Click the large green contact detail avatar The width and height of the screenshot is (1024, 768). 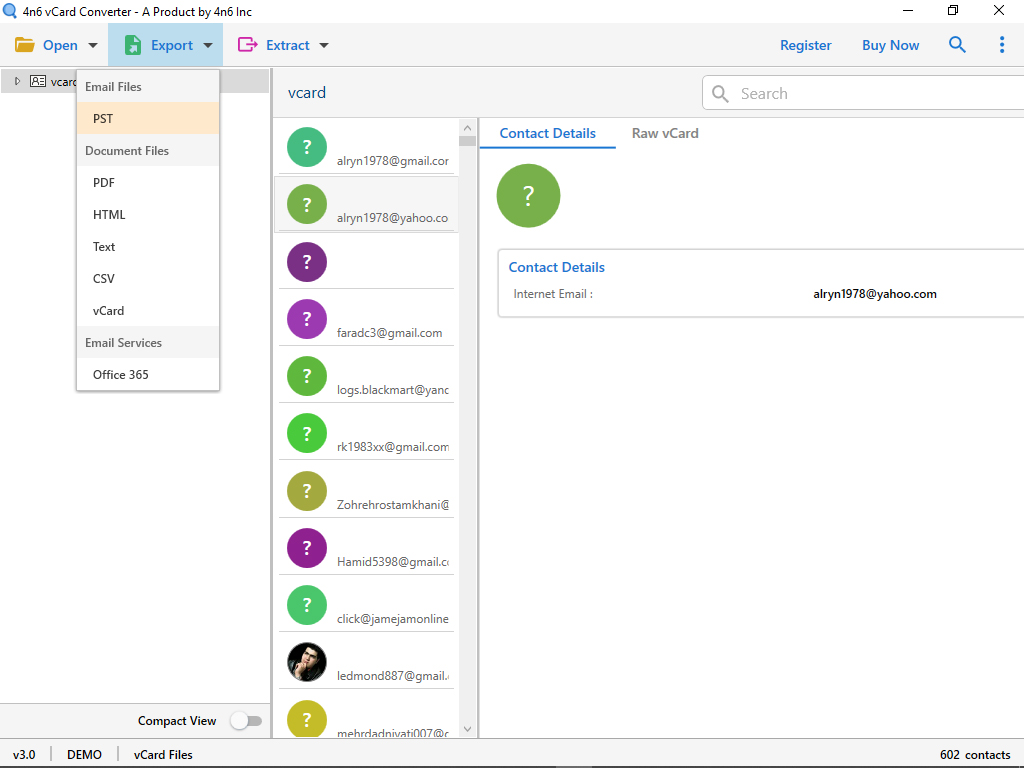point(528,195)
